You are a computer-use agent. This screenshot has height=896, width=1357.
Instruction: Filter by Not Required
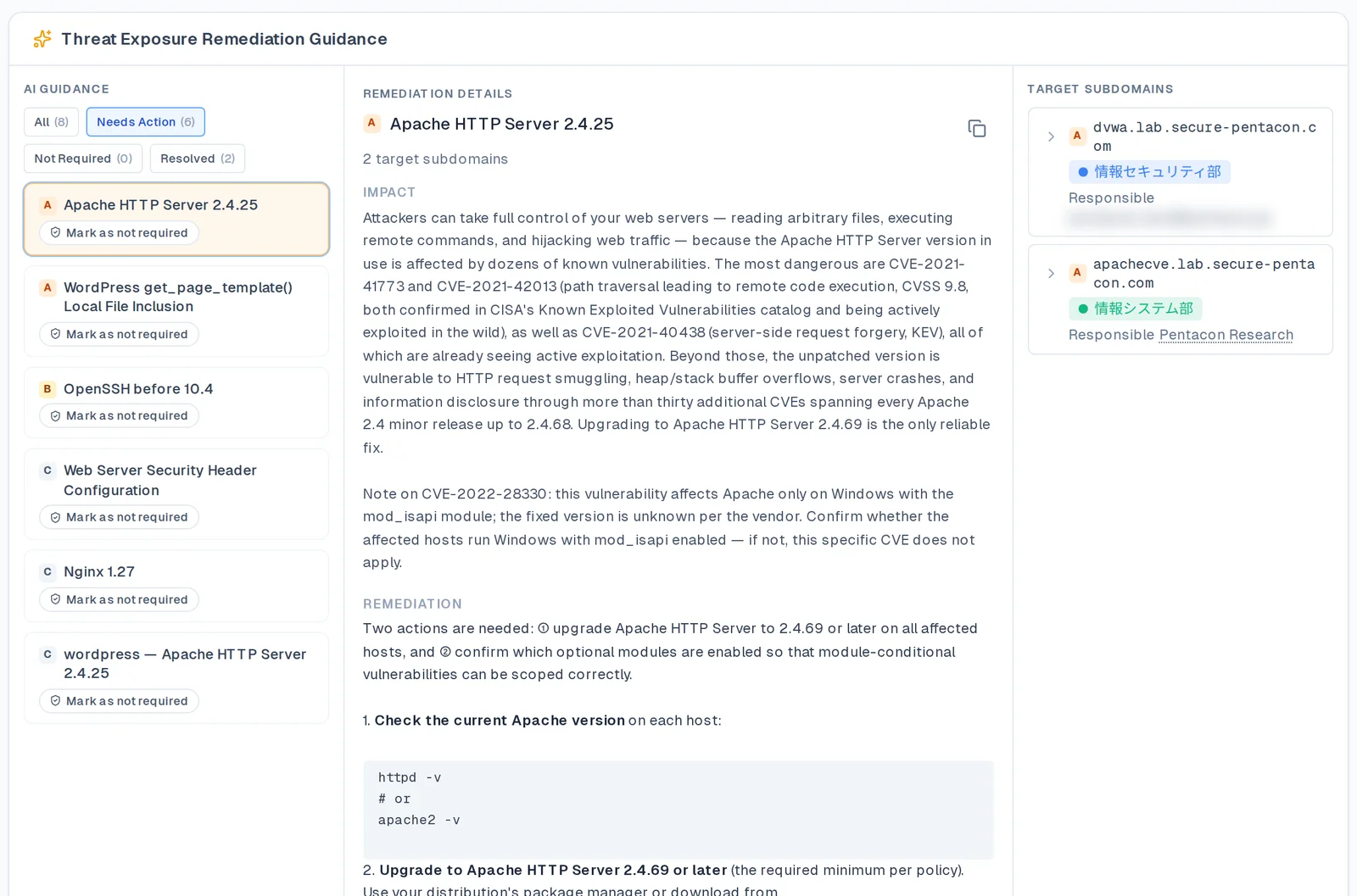83,159
